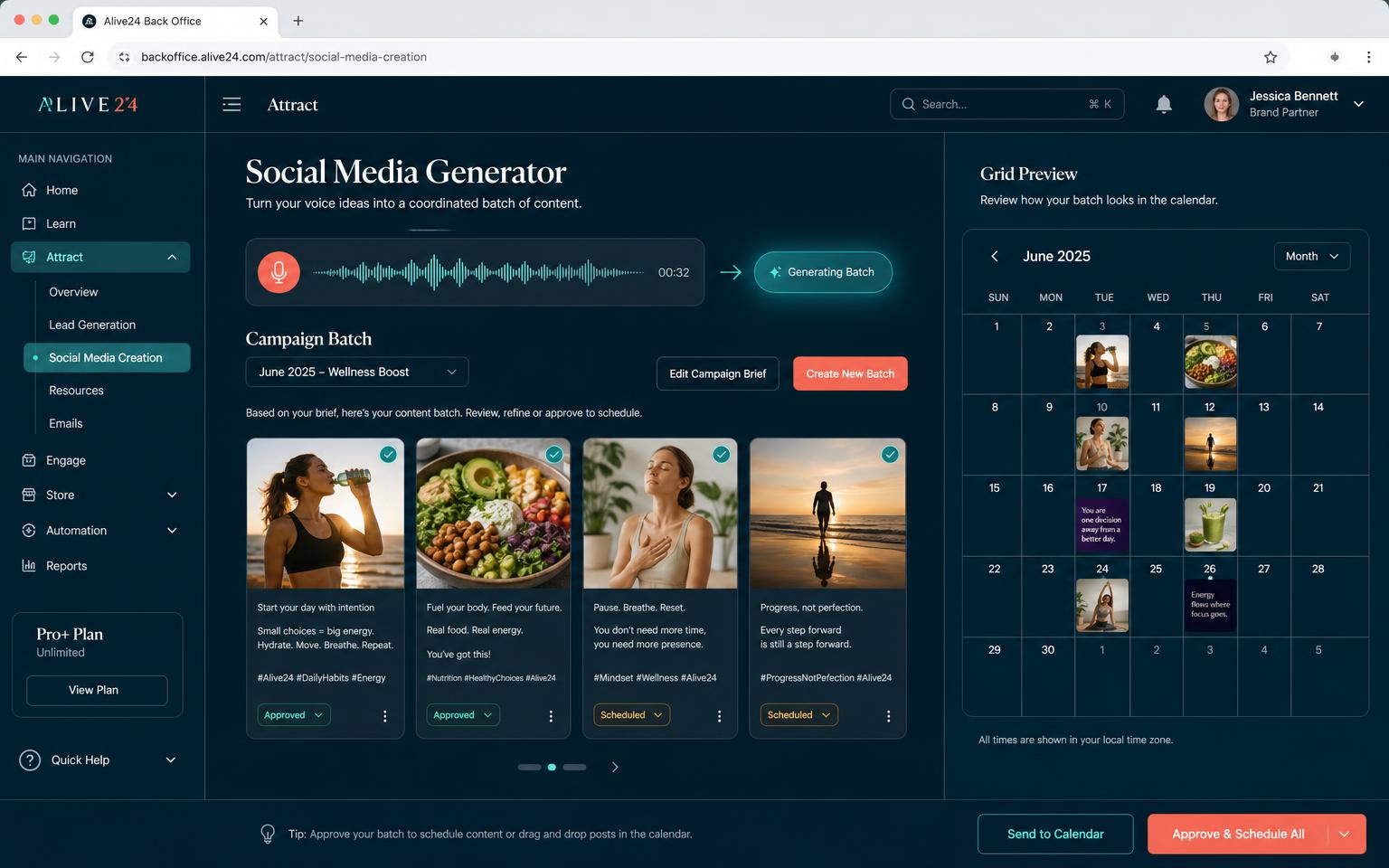Open a new browser tab
The height and width of the screenshot is (868, 1389).
(x=298, y=21)
